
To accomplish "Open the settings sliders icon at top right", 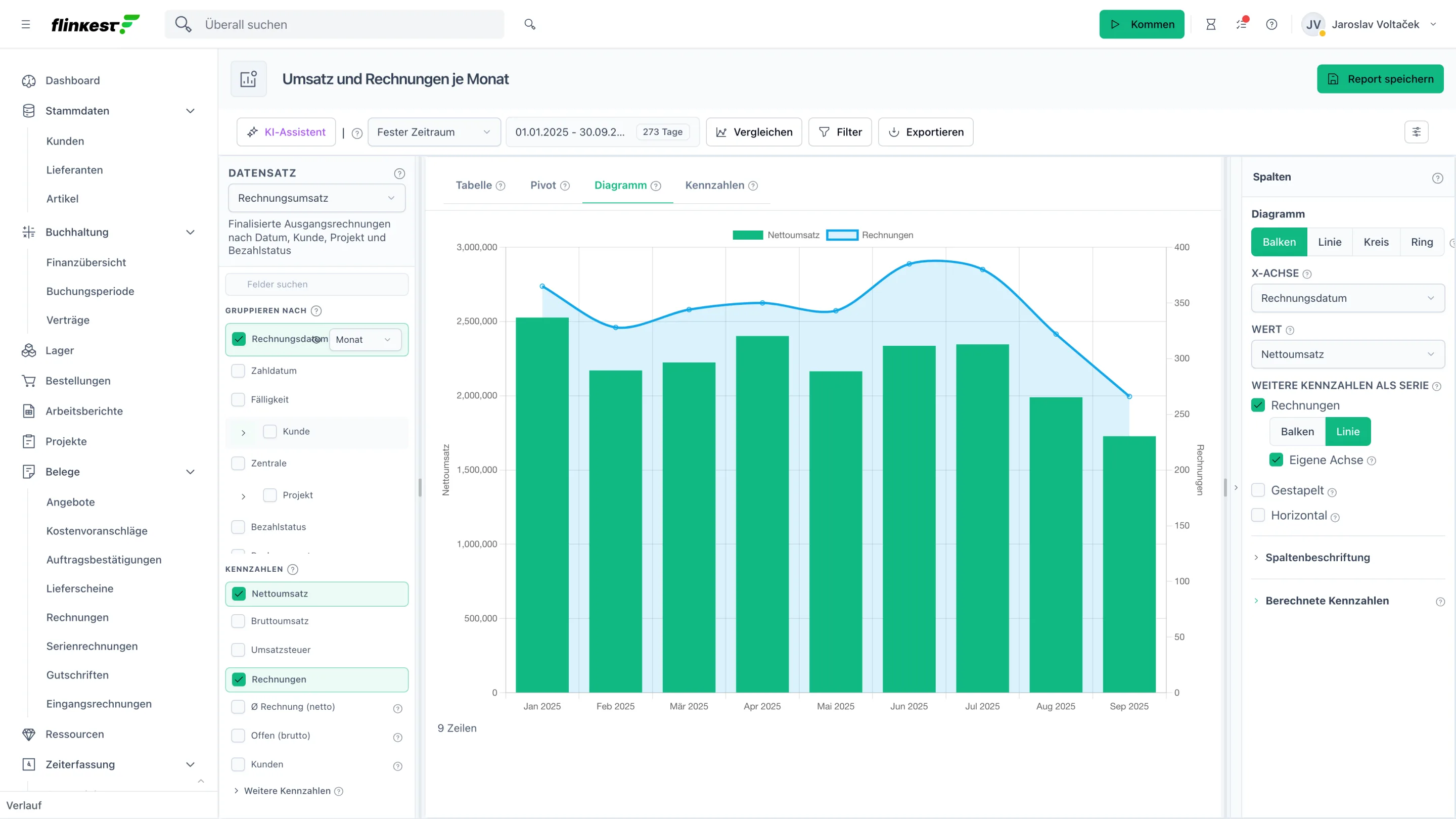I will (x=1417, y=131).
